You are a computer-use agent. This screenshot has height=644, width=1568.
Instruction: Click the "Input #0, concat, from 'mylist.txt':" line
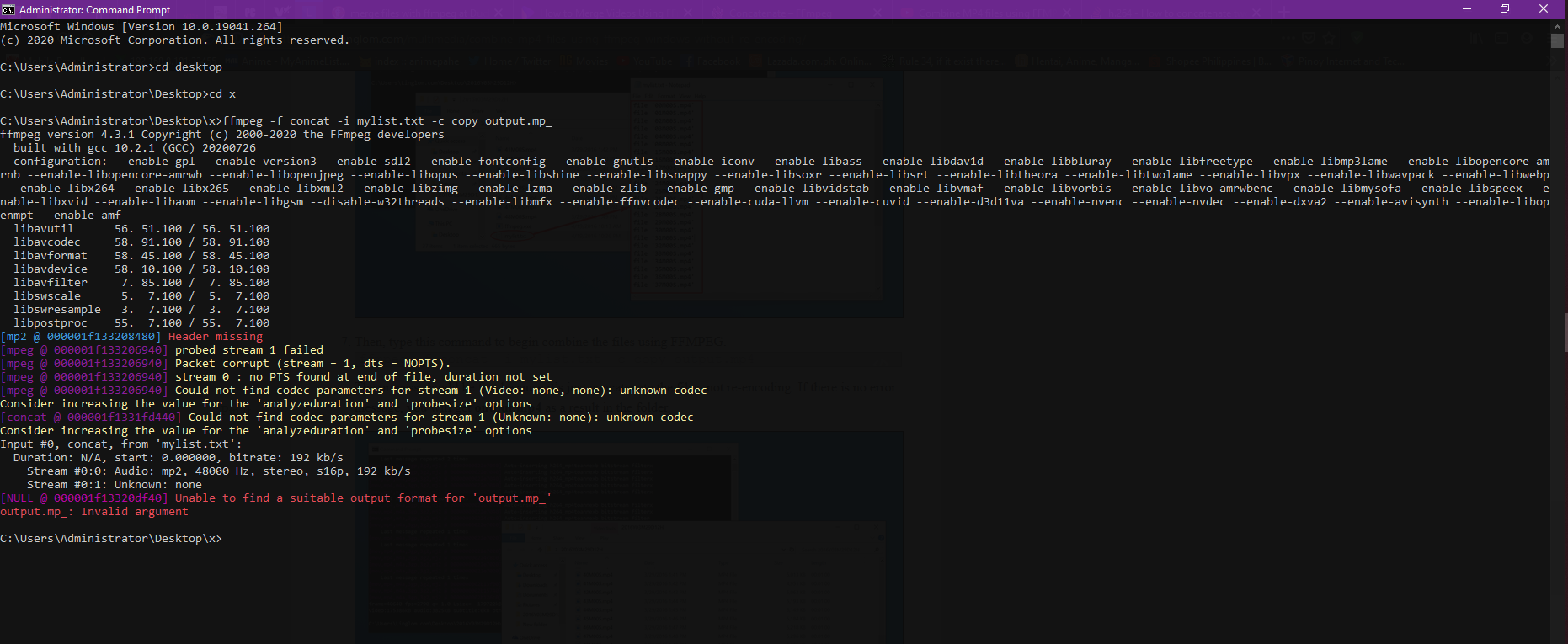pyautogui.click(x=121, y=444)
